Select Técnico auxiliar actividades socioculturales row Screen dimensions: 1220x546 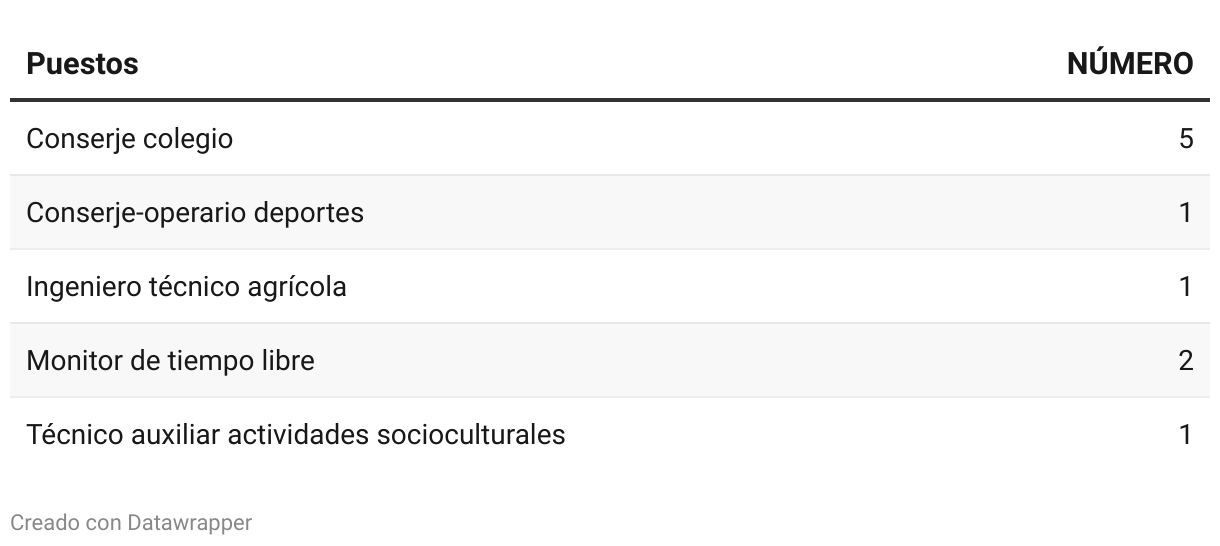point(610,434)
